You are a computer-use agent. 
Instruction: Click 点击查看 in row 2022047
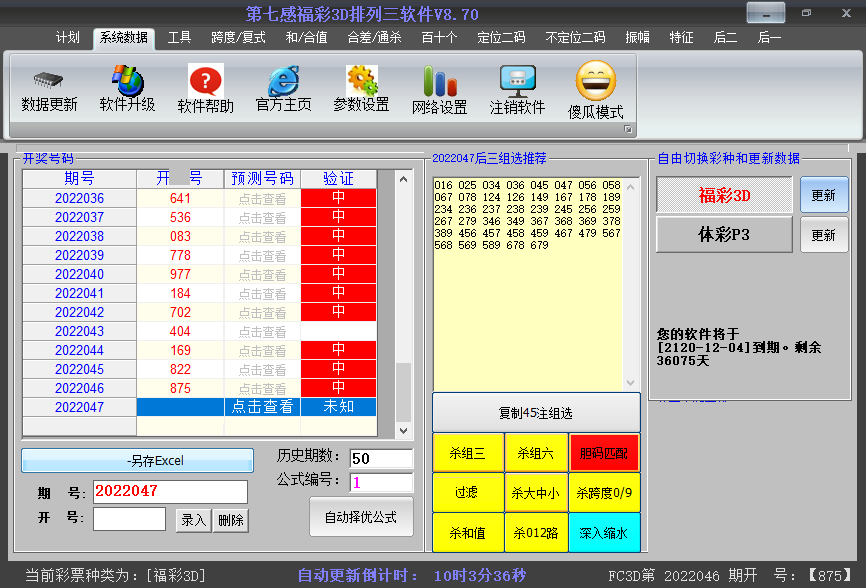click(x=262, y=407)
